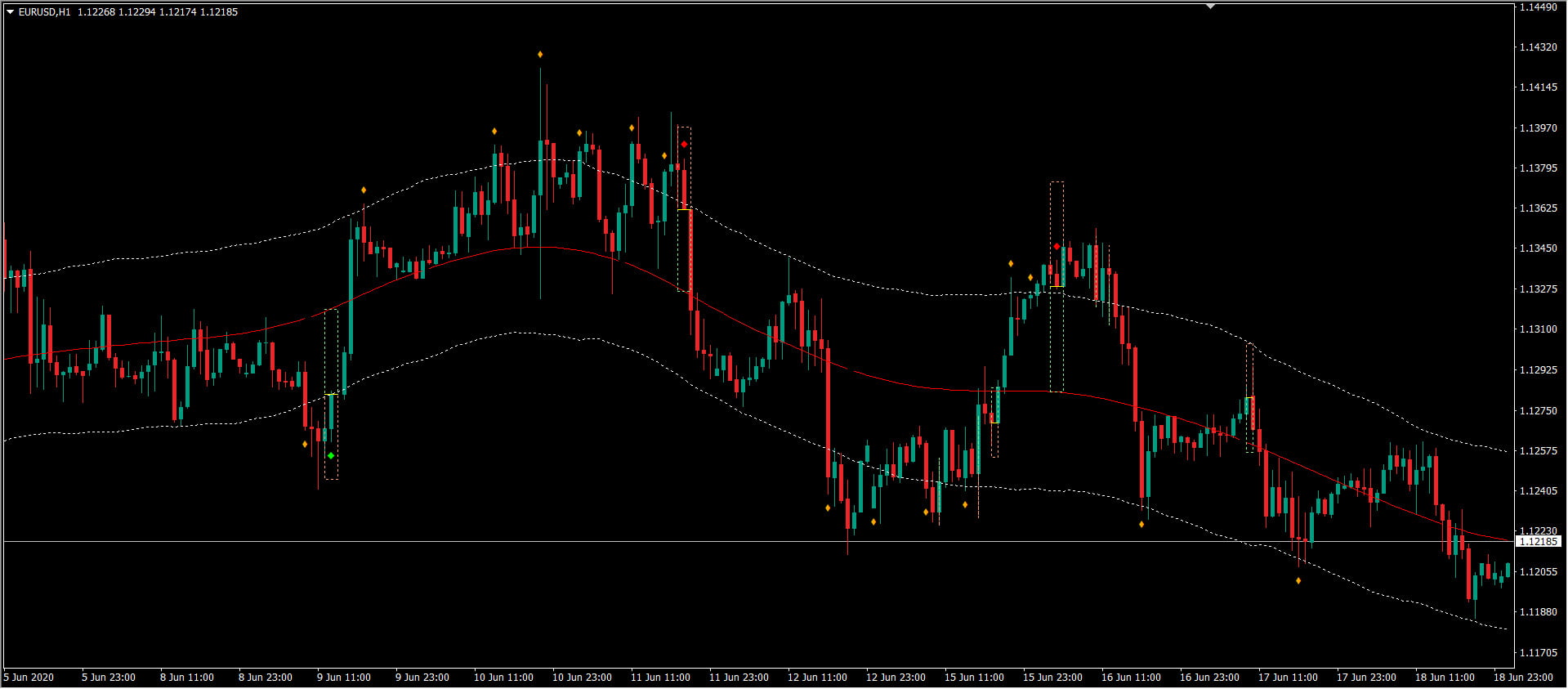Select the current price tag 1.12185

pyautogui.click(x=1539, y=542)
